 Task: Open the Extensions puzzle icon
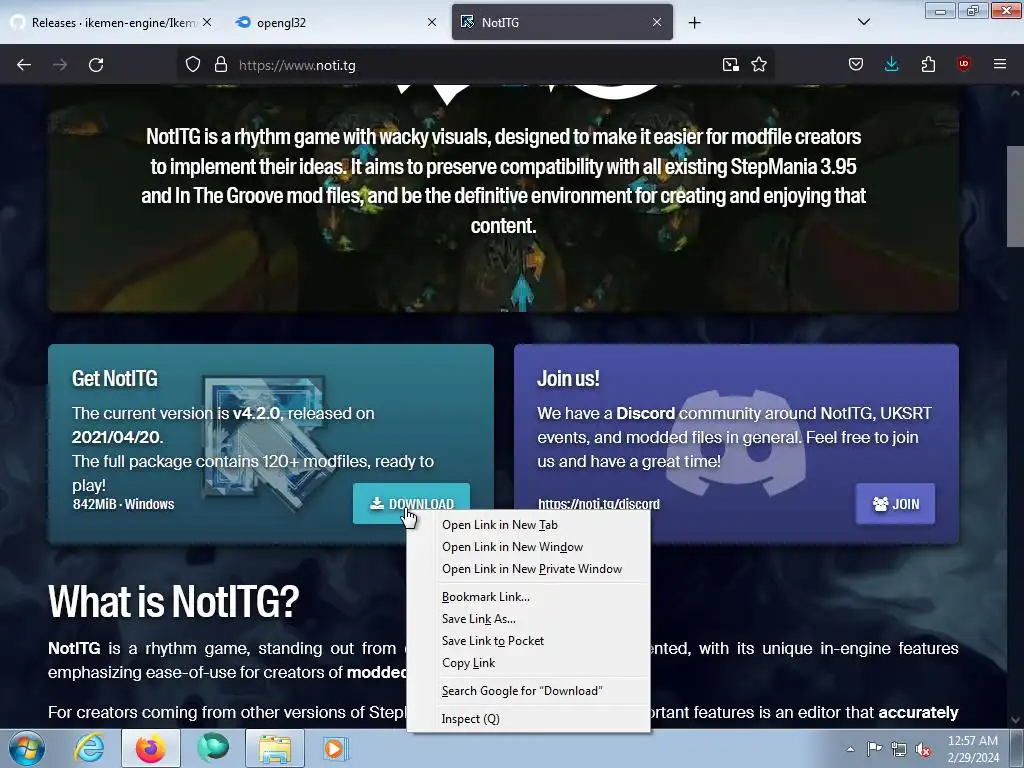[x=928, y=65]
